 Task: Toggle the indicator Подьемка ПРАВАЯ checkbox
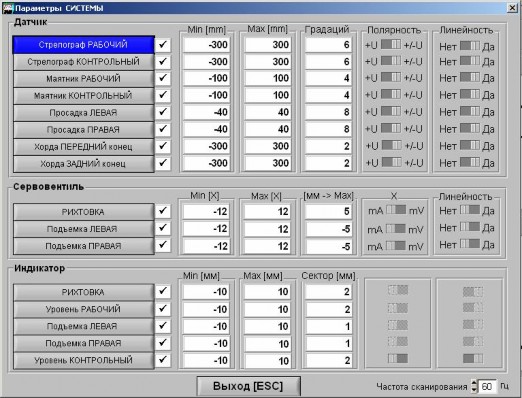(x=163, y=343)
